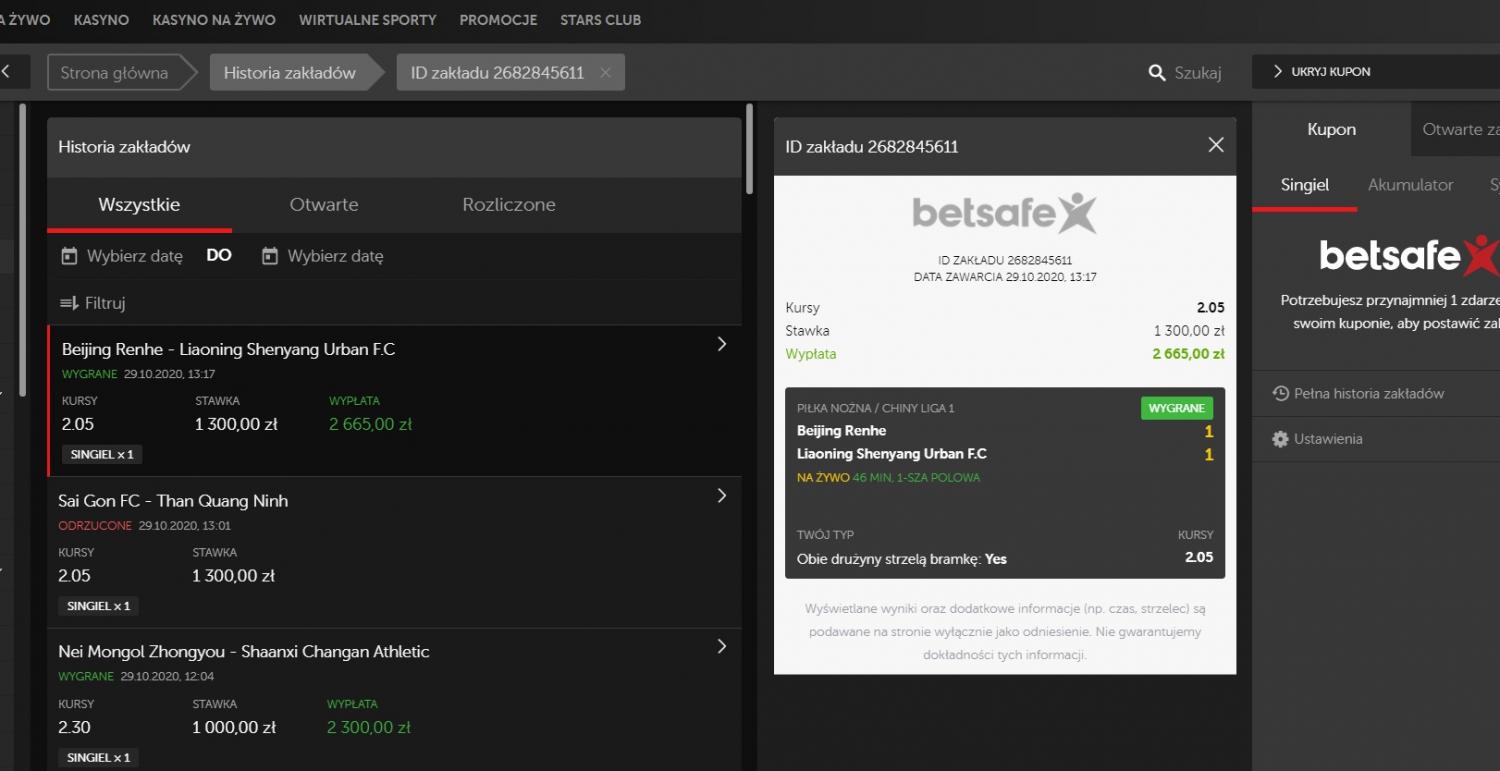Screen dimensions: 1500x771
Task: Switch to the Akumulator tab
Action: coord(1411,185)
